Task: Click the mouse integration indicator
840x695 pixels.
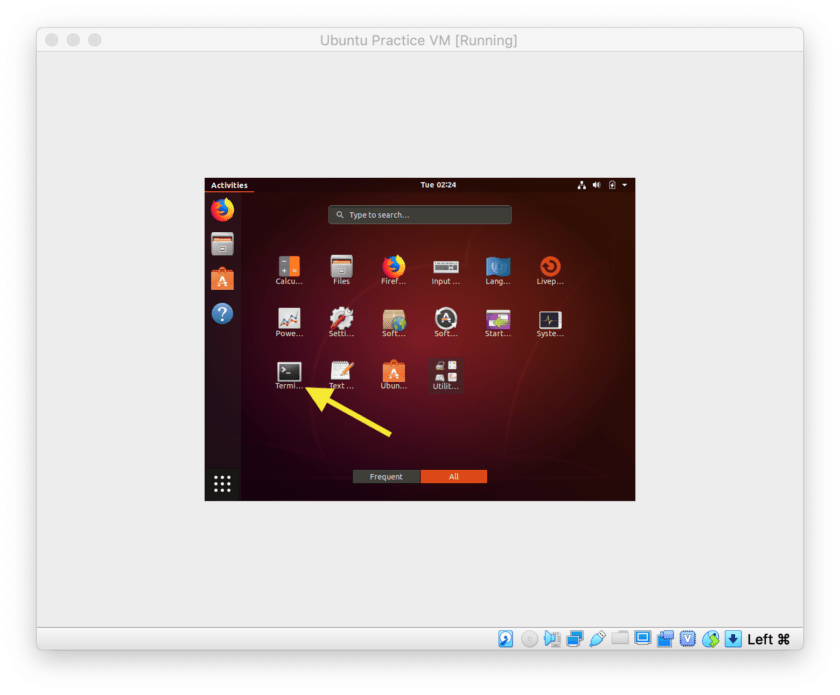Action: coord(710,639)
